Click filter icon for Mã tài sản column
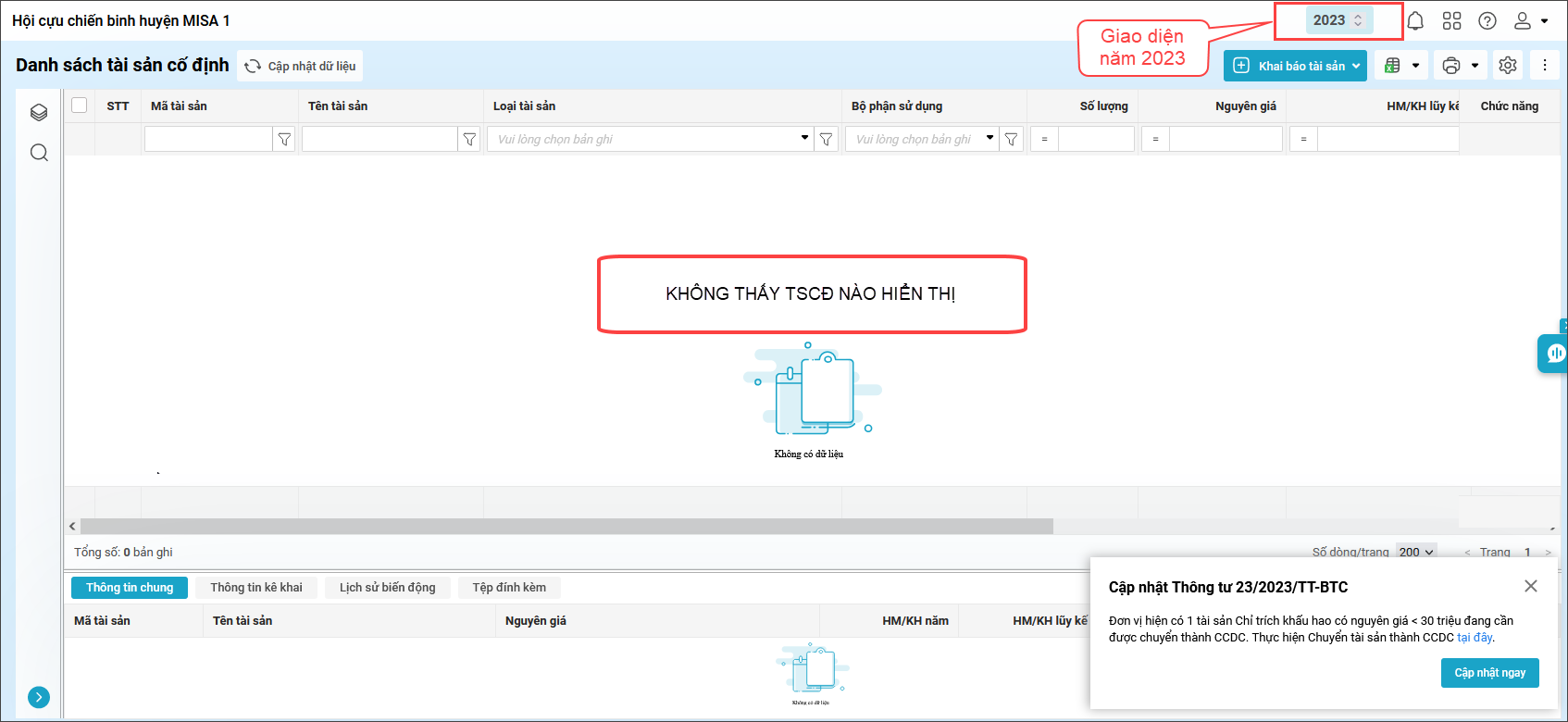Image resolution: width=1568 pixels, height=722 pixels. 284,139
